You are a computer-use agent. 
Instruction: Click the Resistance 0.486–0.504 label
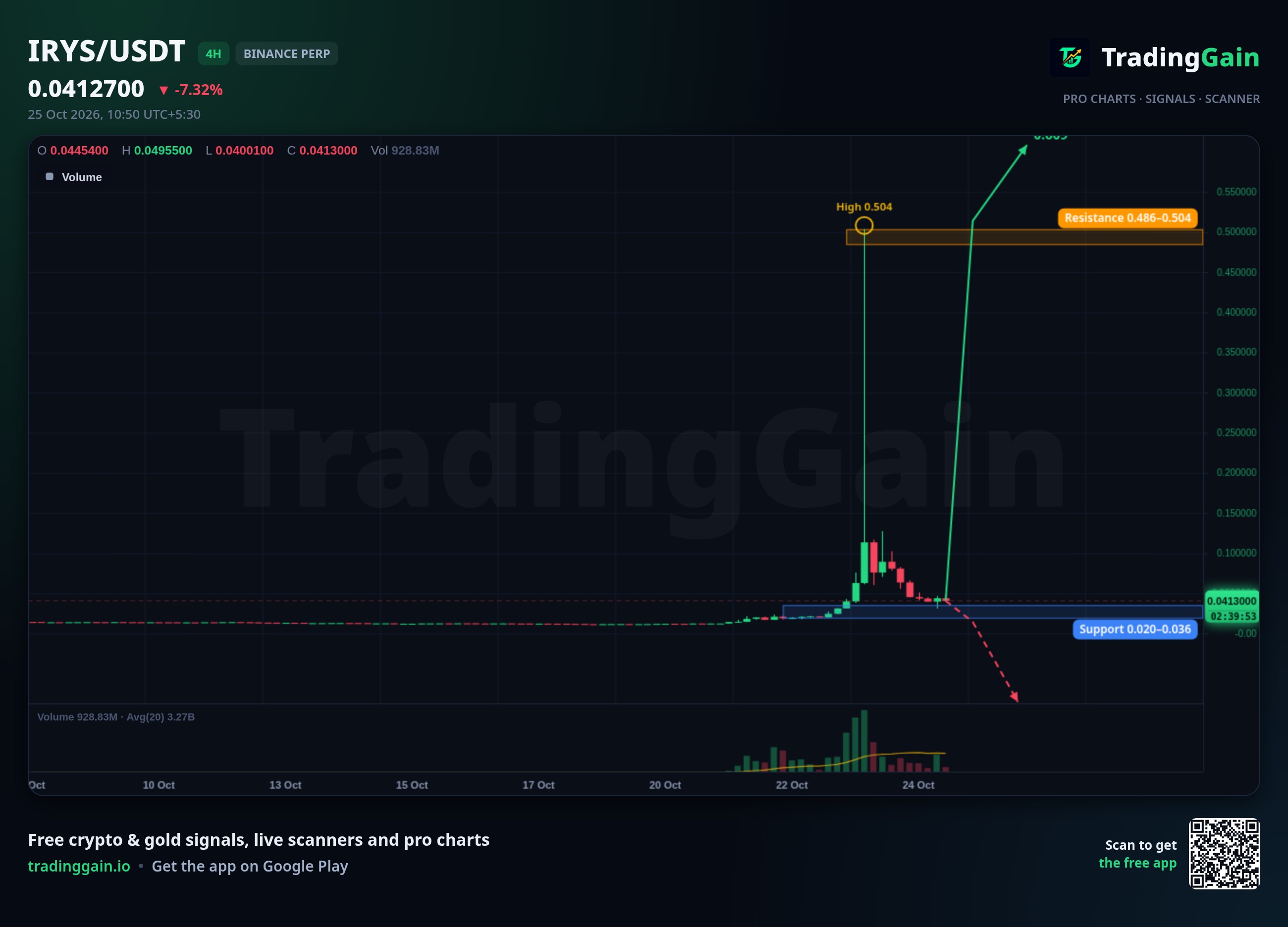click(x=1127, y=218)
